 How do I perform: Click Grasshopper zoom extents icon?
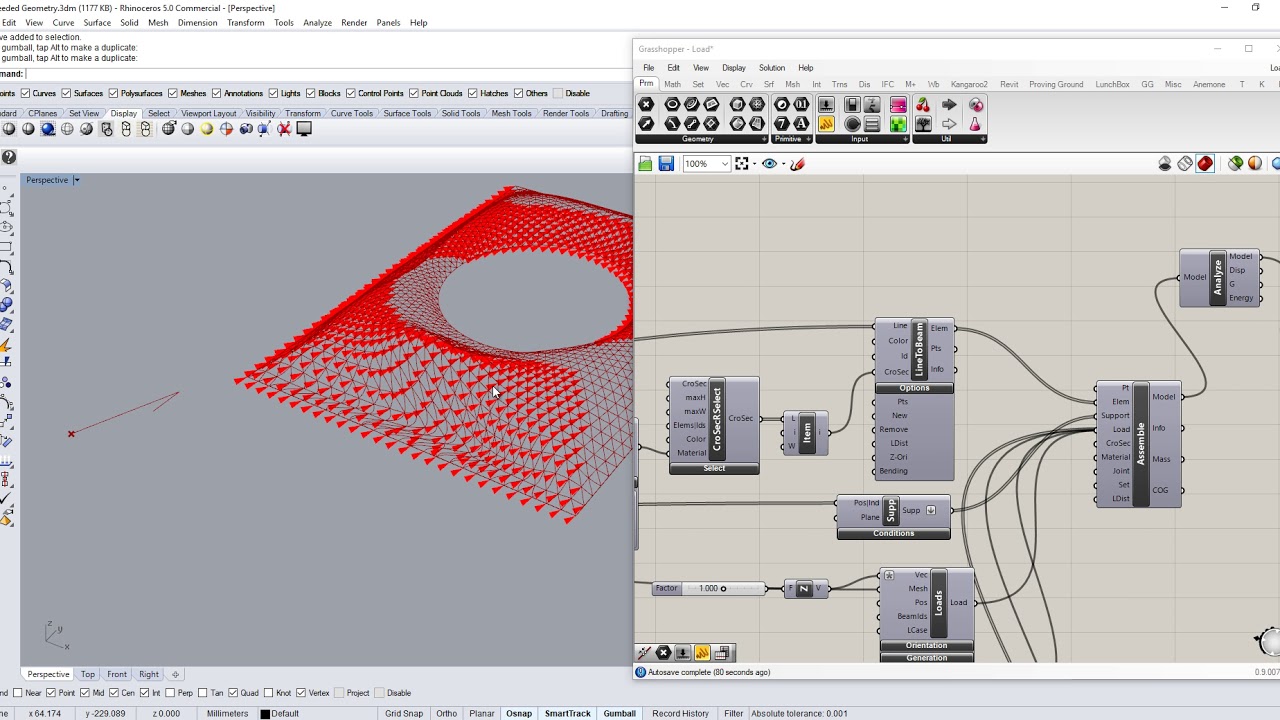click(741, 164)
